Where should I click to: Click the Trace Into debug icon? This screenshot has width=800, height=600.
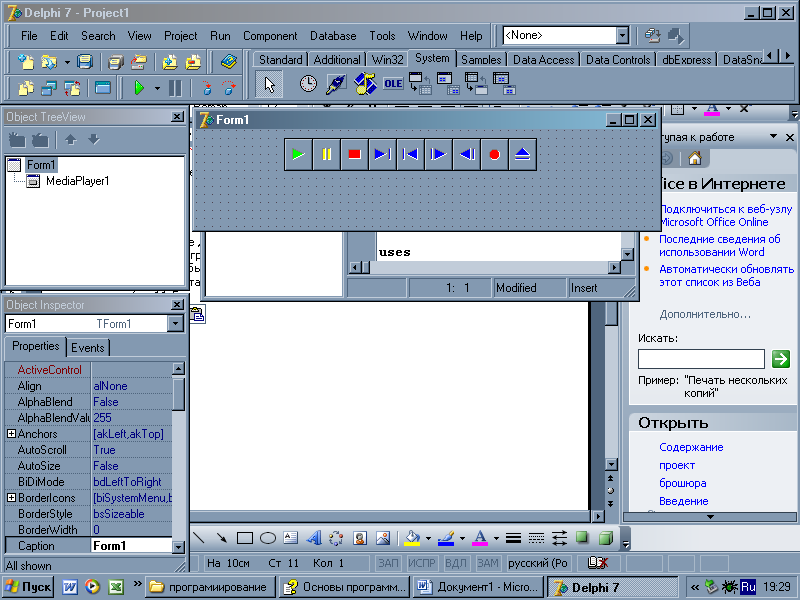coord(206,88)
